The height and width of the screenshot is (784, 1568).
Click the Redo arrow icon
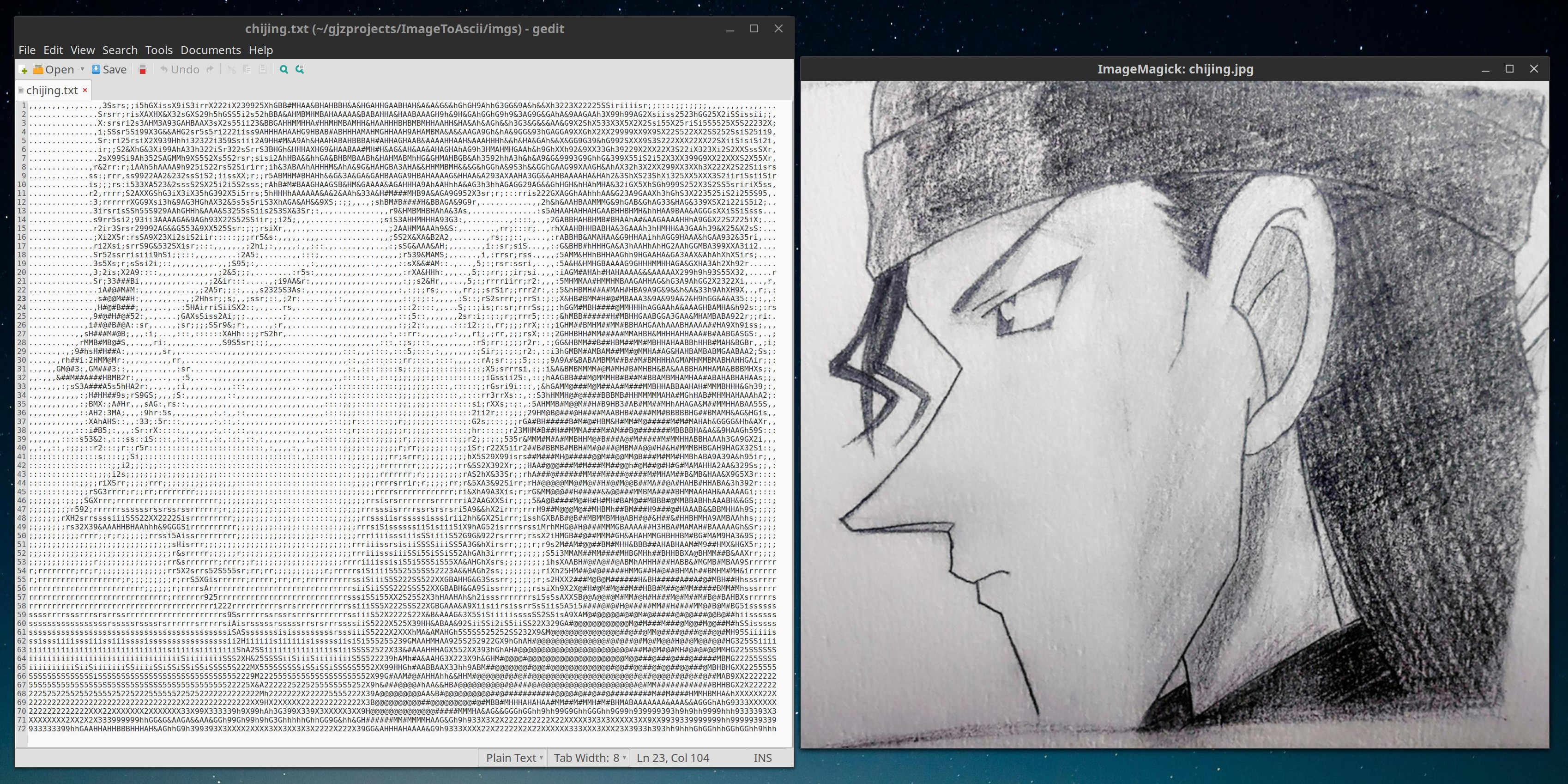pos(210,69)
